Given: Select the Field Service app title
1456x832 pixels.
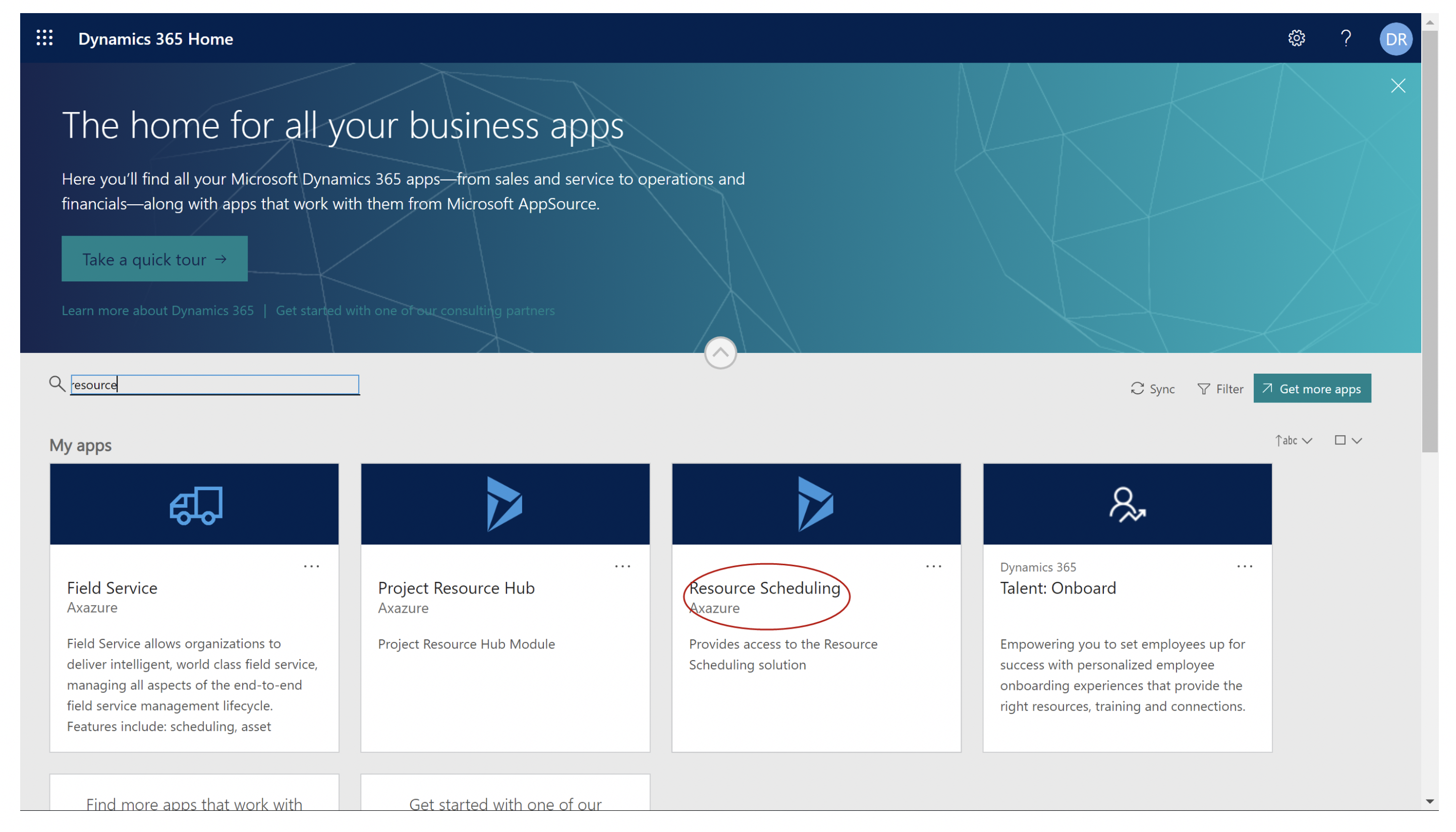Looking at the screenshot, I should [112, 588].
